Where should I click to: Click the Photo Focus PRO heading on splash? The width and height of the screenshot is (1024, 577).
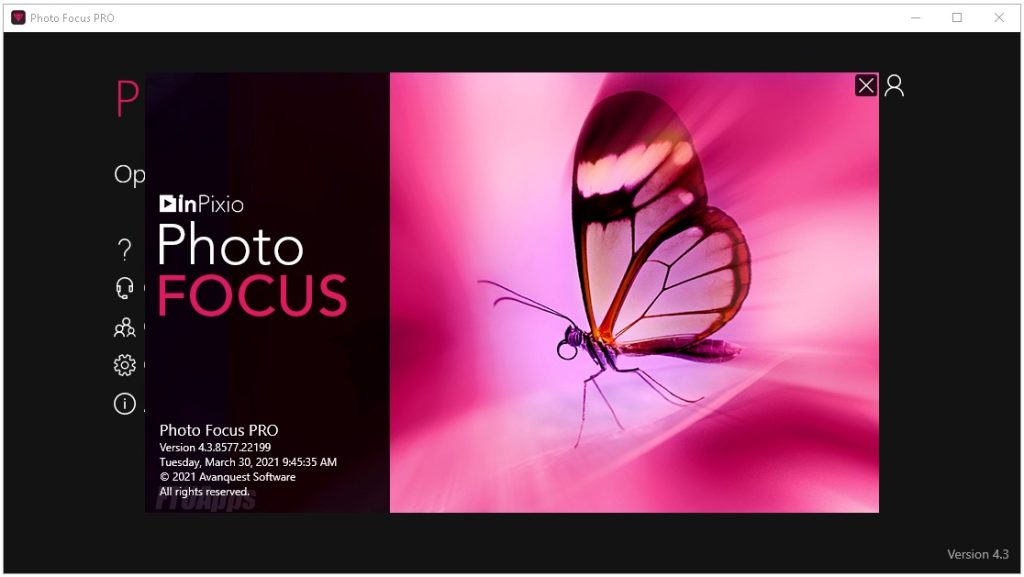(x=220, y=430)
